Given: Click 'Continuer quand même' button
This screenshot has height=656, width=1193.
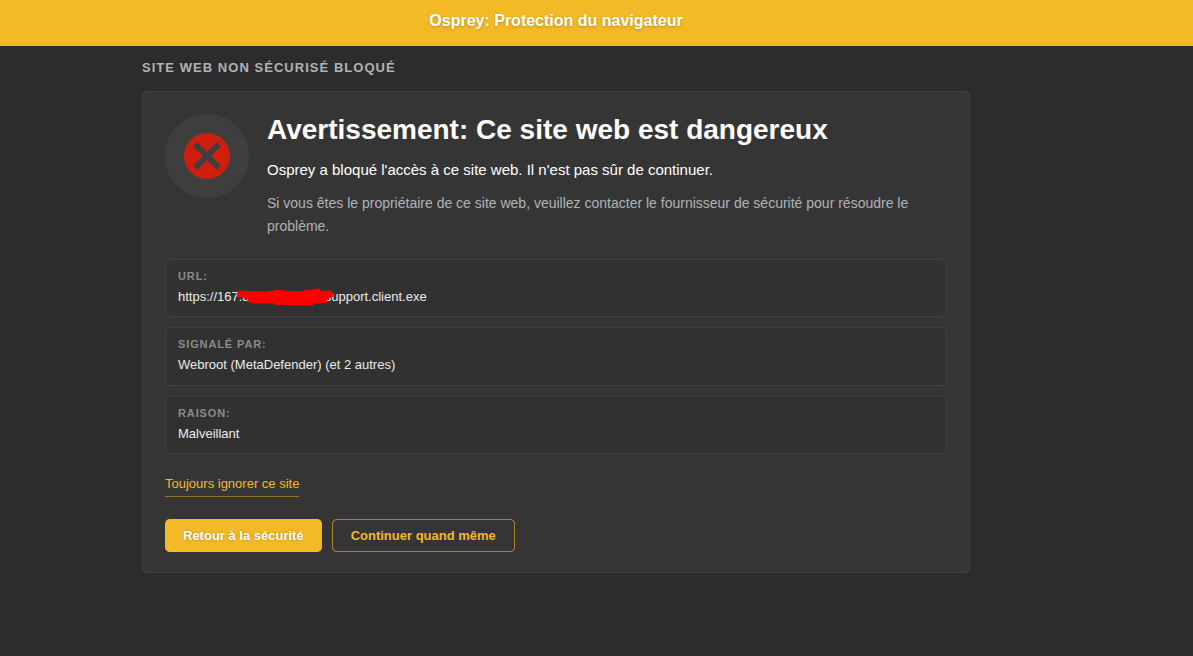Looking at the screenshot, I should (x=423, y=536).
